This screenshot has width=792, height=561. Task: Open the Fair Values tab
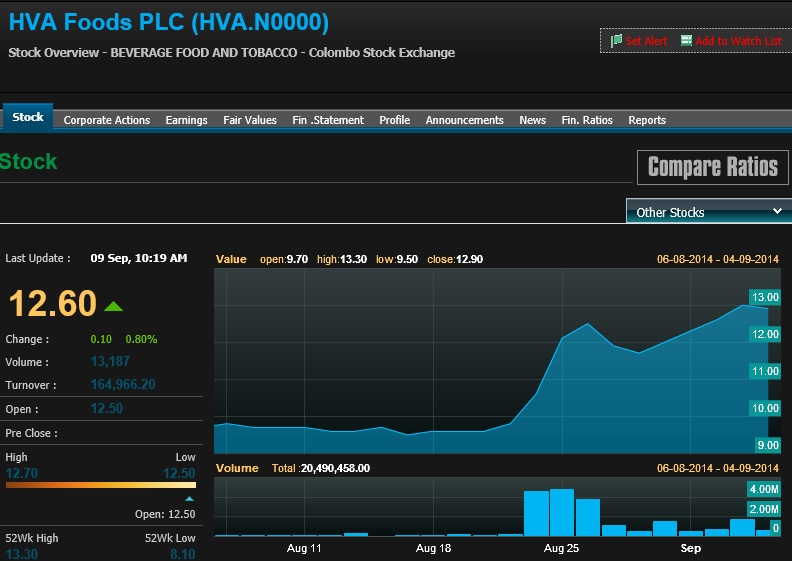point(250,120)
